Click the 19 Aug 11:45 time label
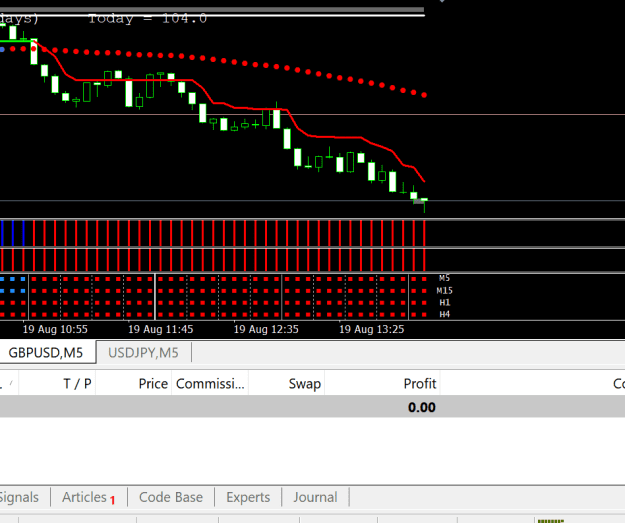Viewport: 625px width, 523px height. pyautogui.click(x=161, y=329)
